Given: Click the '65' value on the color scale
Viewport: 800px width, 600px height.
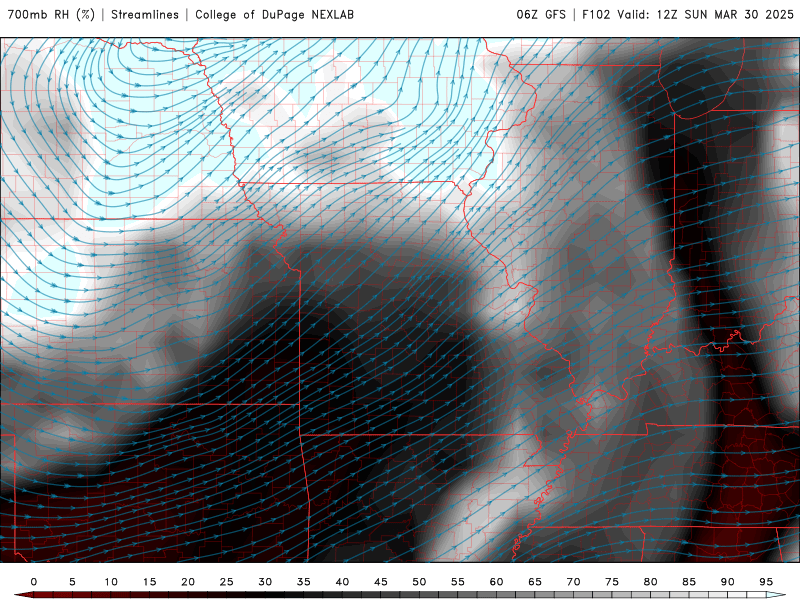Looking at the screenshot, I should 535,582.
